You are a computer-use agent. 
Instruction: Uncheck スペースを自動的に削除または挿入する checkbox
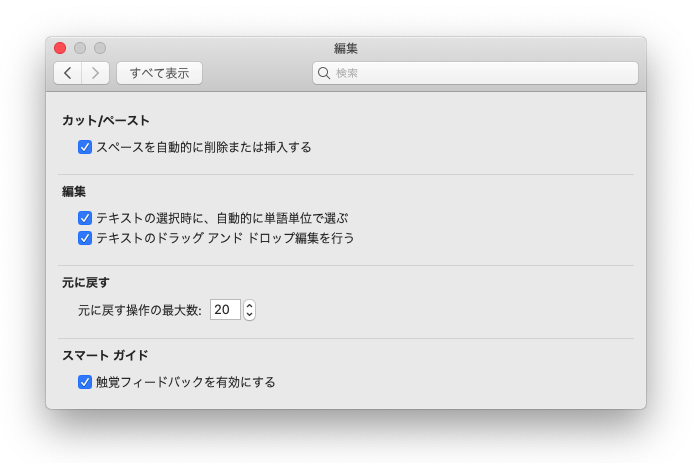(85, 147)
